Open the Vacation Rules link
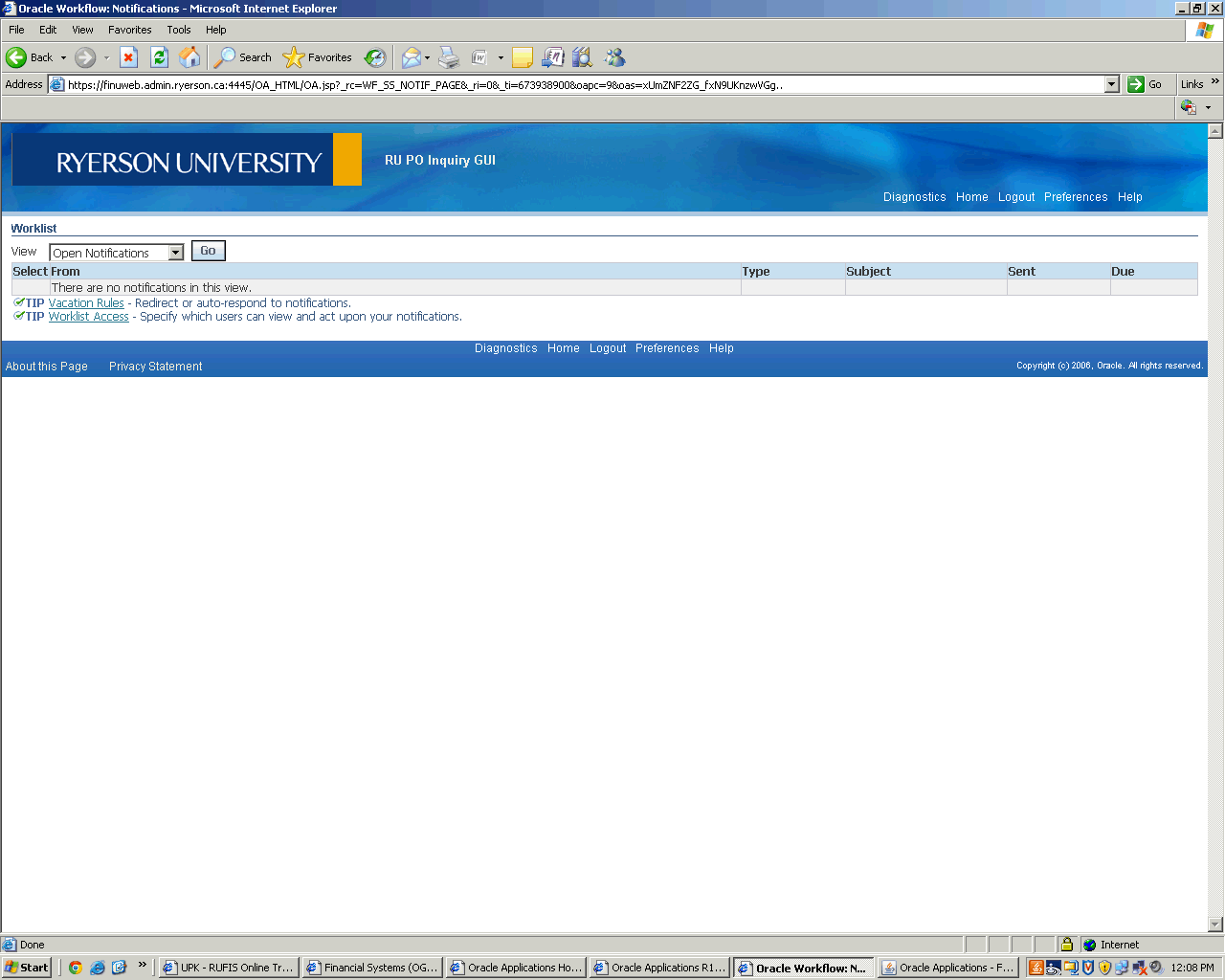This screenshot has width=1225, height=980. [x=86, y=303]
